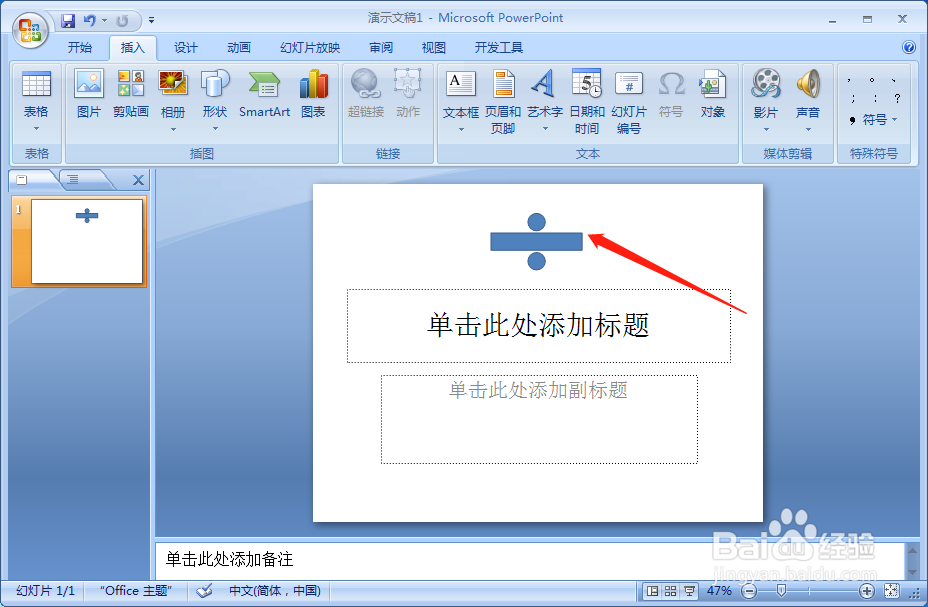The width and height of the screenshot is (928, 607).
Task: Zoom in with the plus button
Action: click(866, 590)
